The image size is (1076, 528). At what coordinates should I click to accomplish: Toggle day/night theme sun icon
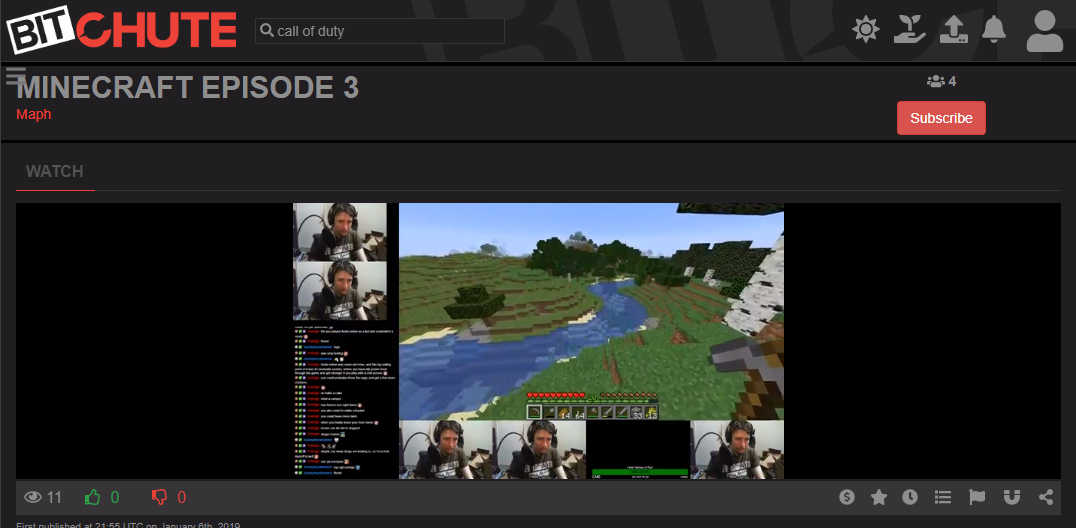[x=865, y=30]
